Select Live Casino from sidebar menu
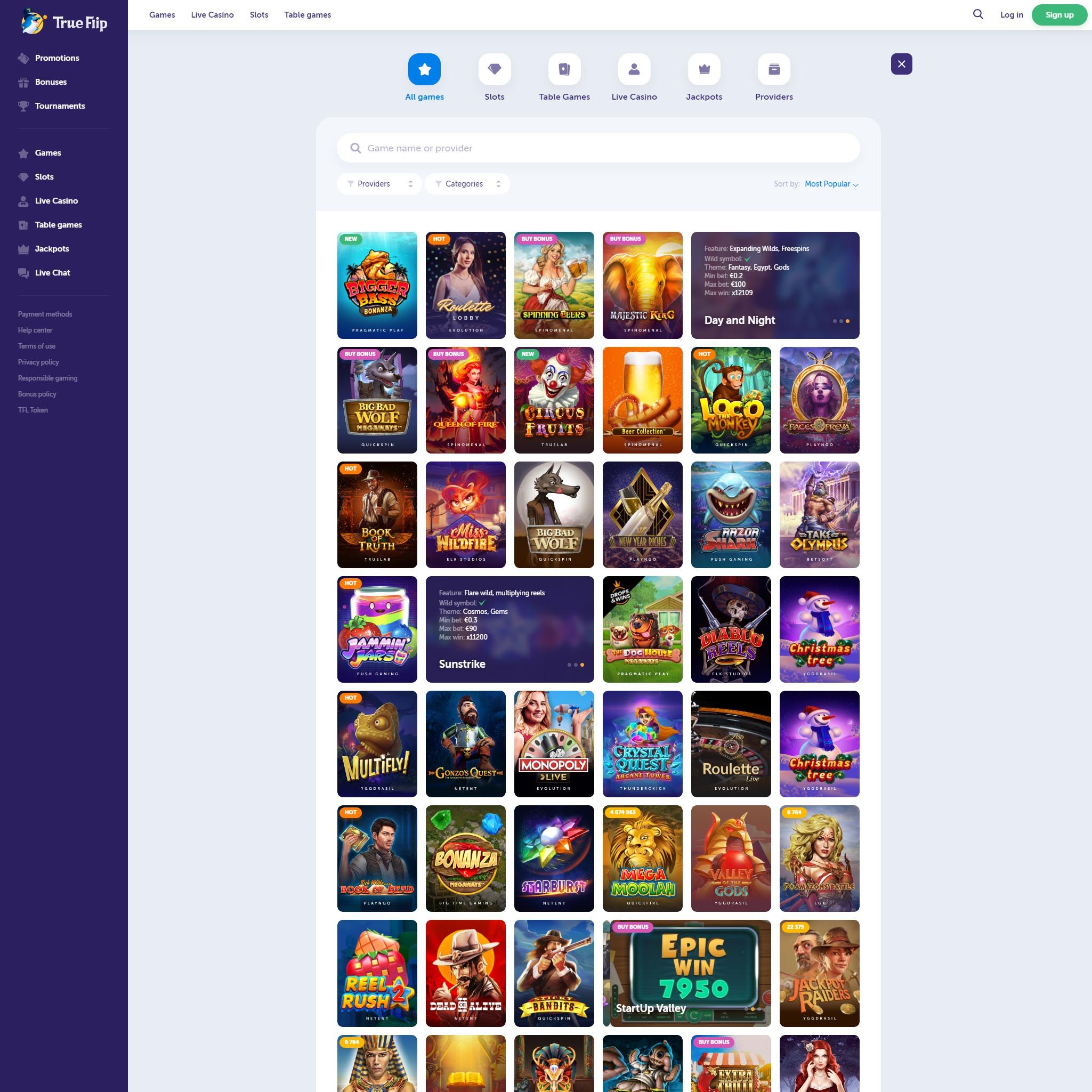 [x=56, y=200]
